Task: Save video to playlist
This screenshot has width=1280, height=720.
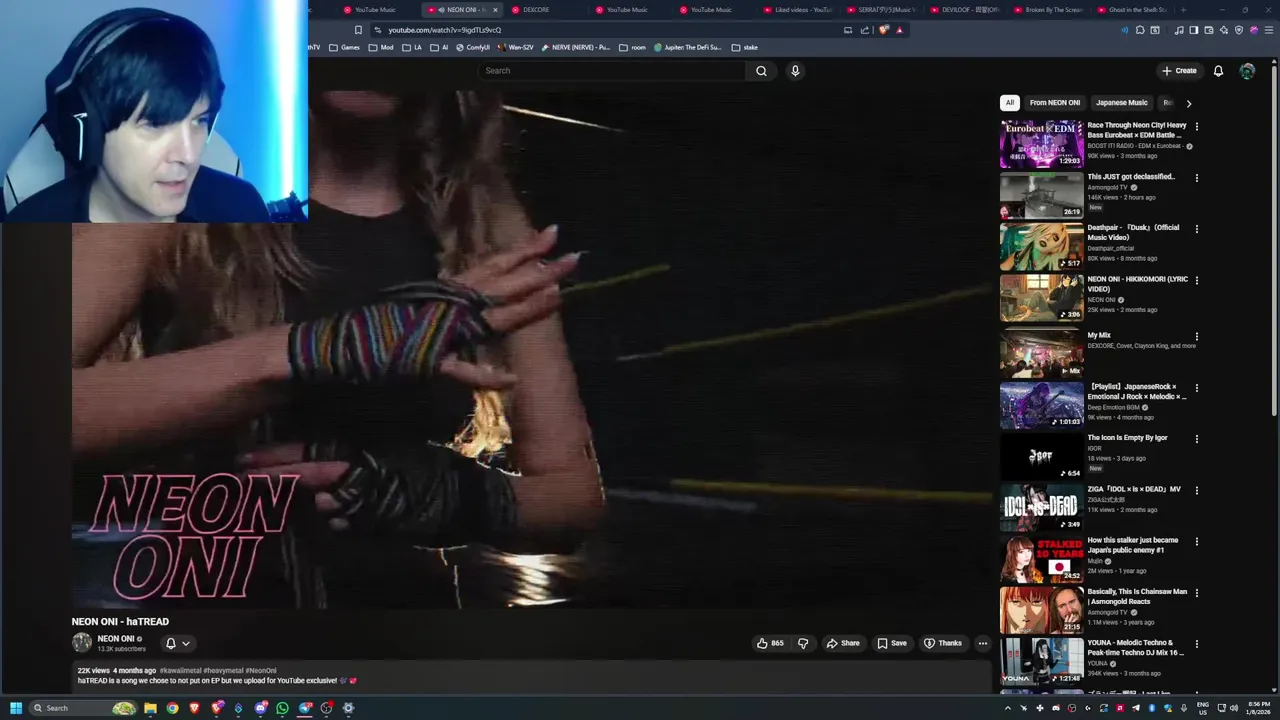Action: point(892,643)
